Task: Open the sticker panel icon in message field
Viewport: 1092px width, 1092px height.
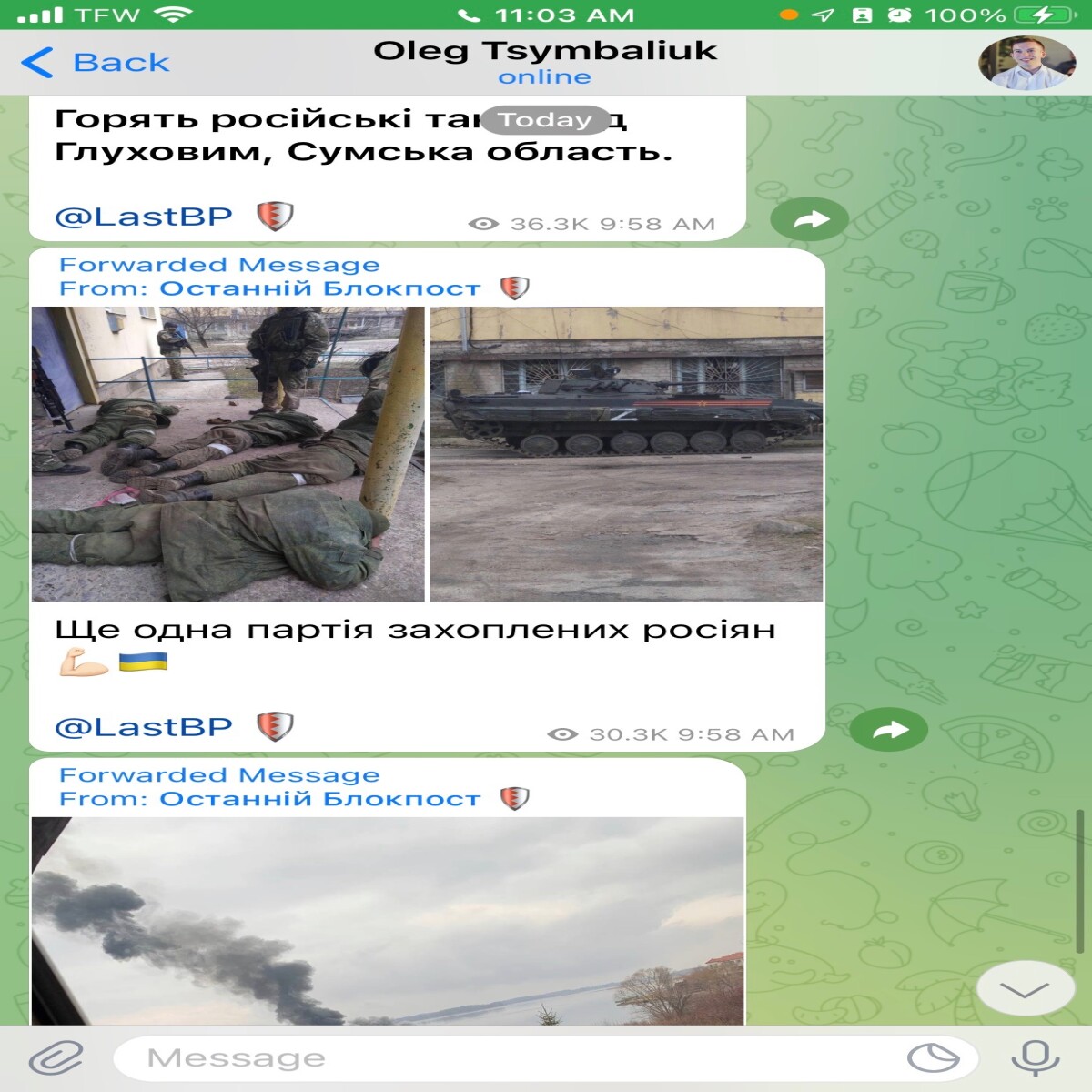Action: click(933, 1058)
